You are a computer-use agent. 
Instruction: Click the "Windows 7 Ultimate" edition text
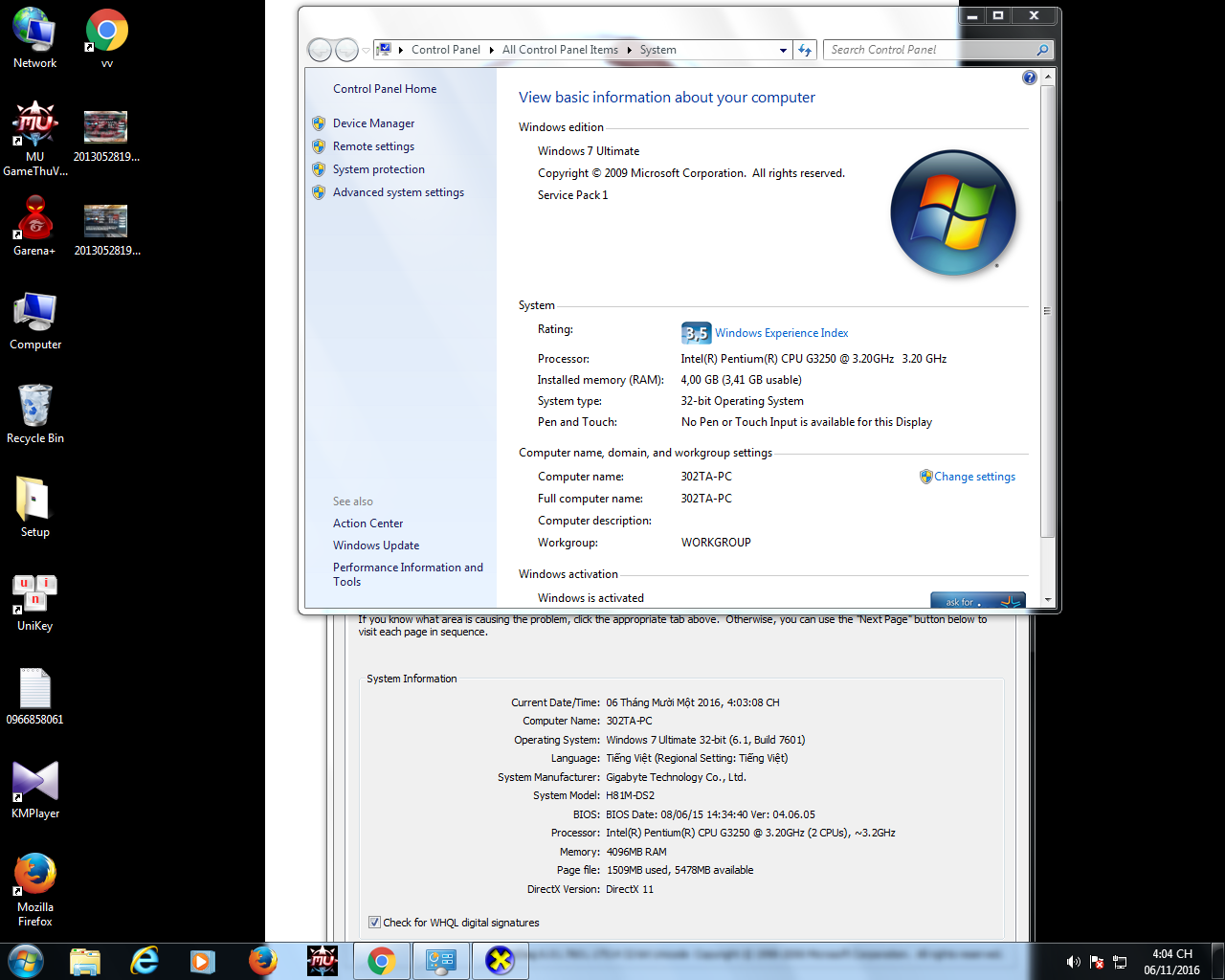pos(589,151)
